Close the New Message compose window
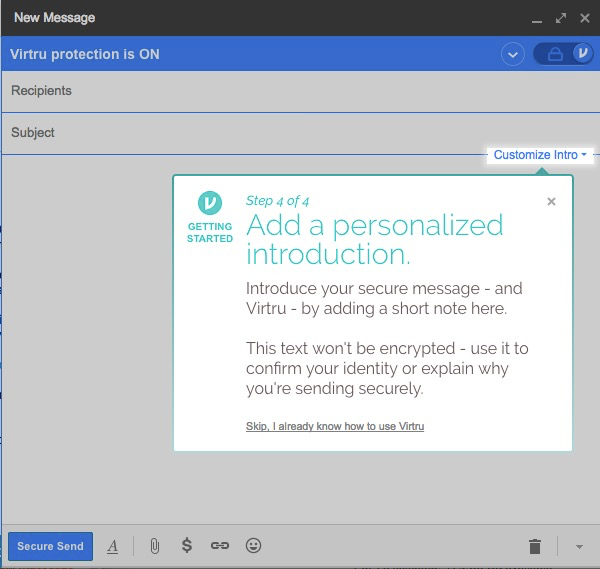The height and width of the screenshot is (569, 600). [584, 18]
